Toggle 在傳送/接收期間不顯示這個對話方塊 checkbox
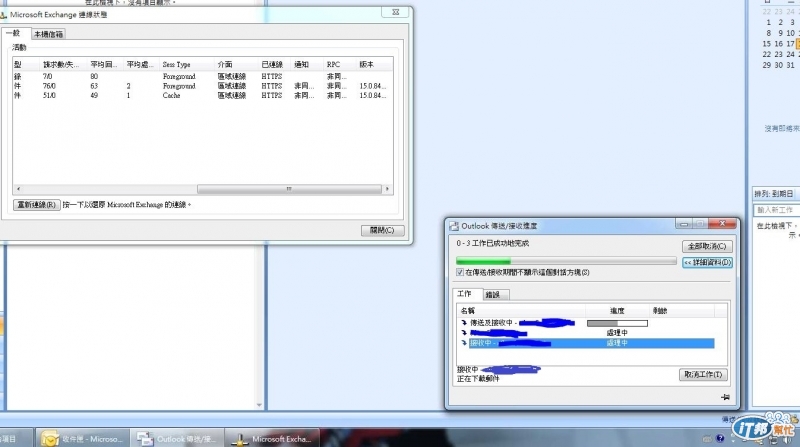 460,272
